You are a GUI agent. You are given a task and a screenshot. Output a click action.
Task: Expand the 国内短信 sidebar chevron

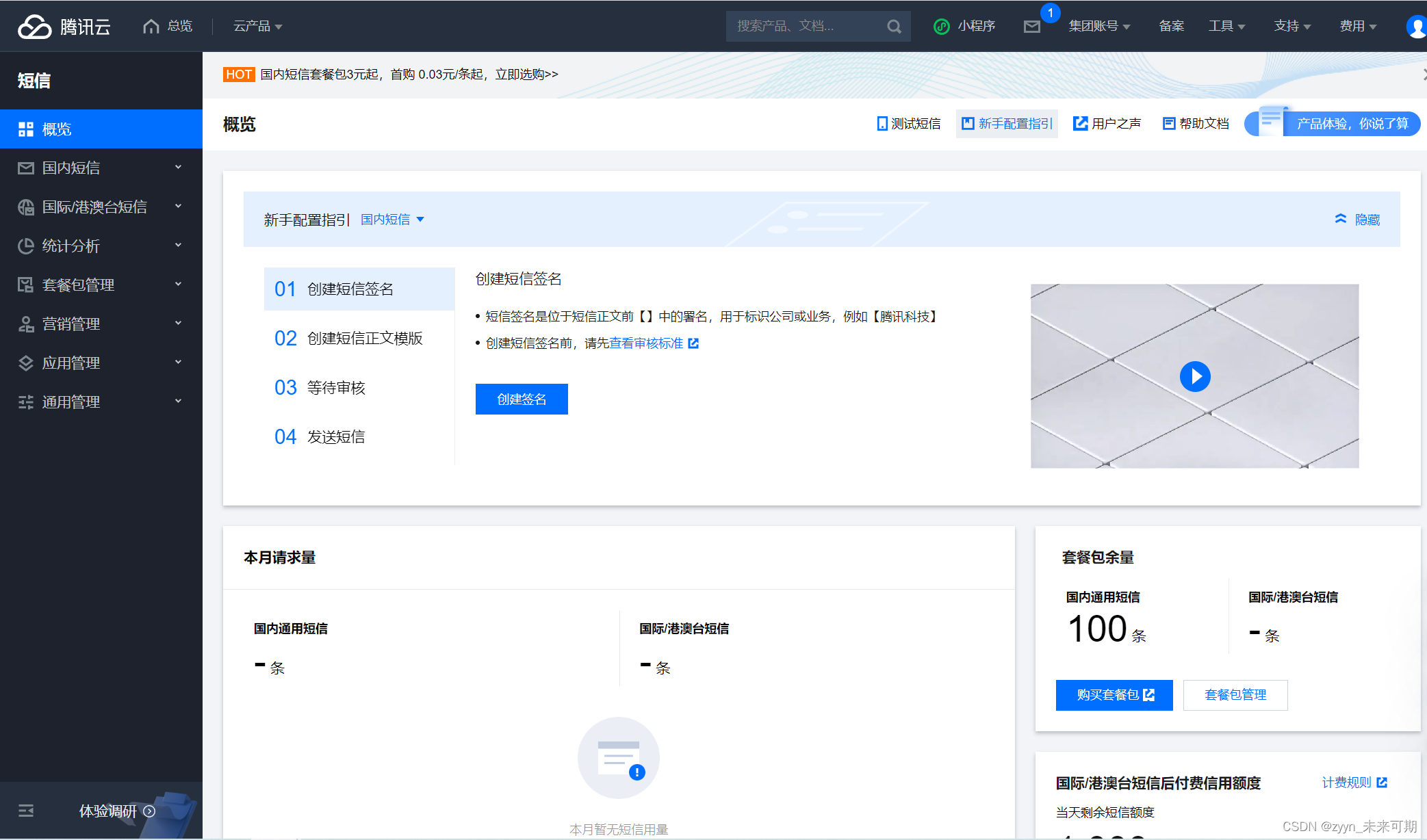point(178,167)
